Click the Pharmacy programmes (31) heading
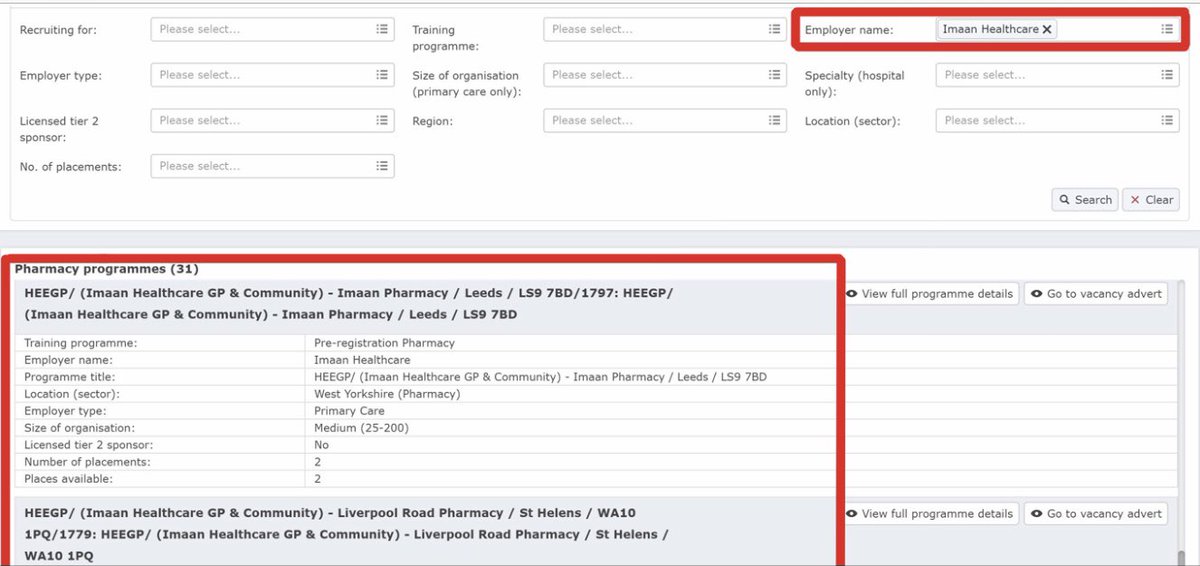The height and width of the screenshot is (566, 1200). tap(106, 269)
